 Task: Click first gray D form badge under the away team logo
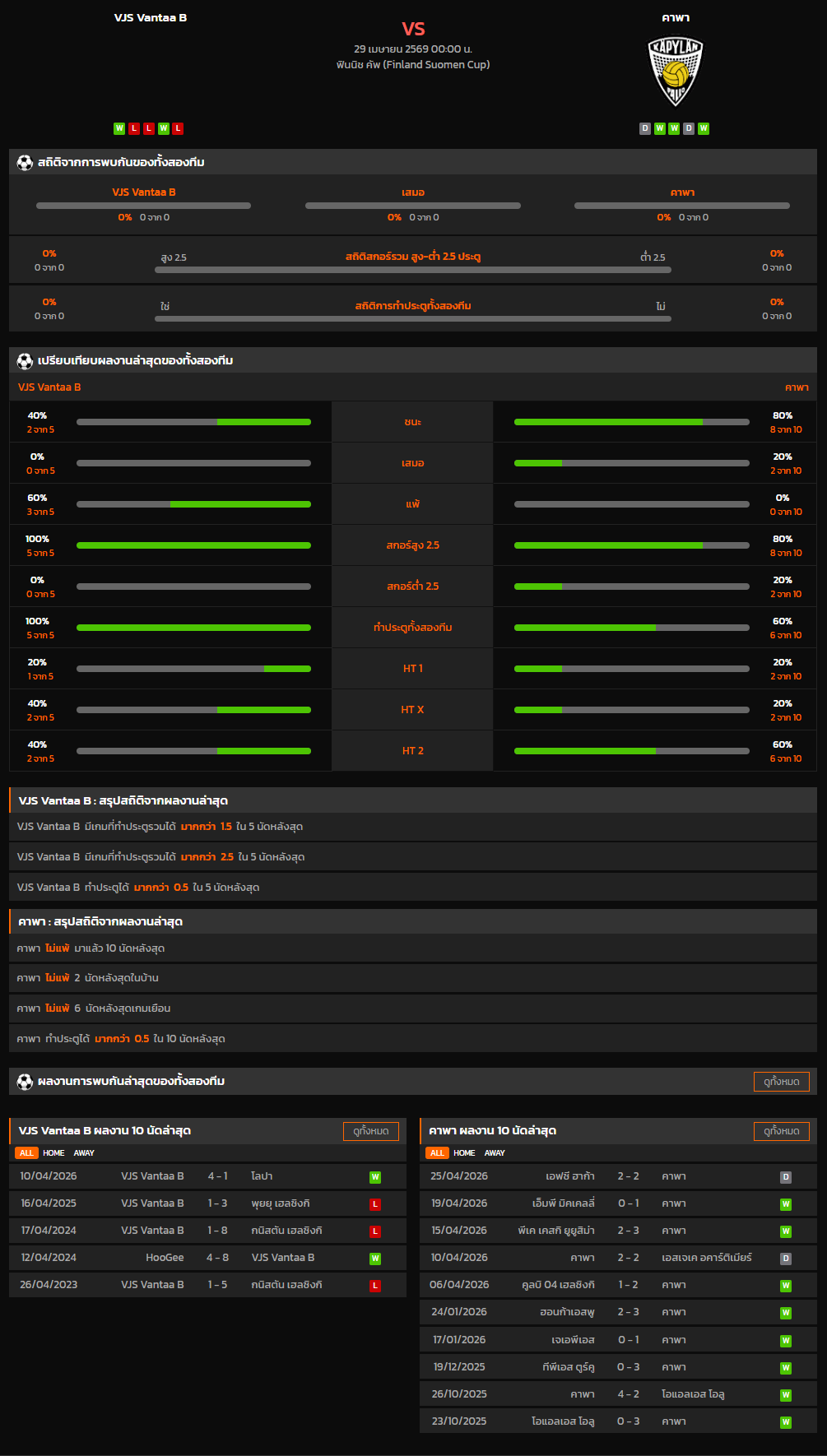645,128
